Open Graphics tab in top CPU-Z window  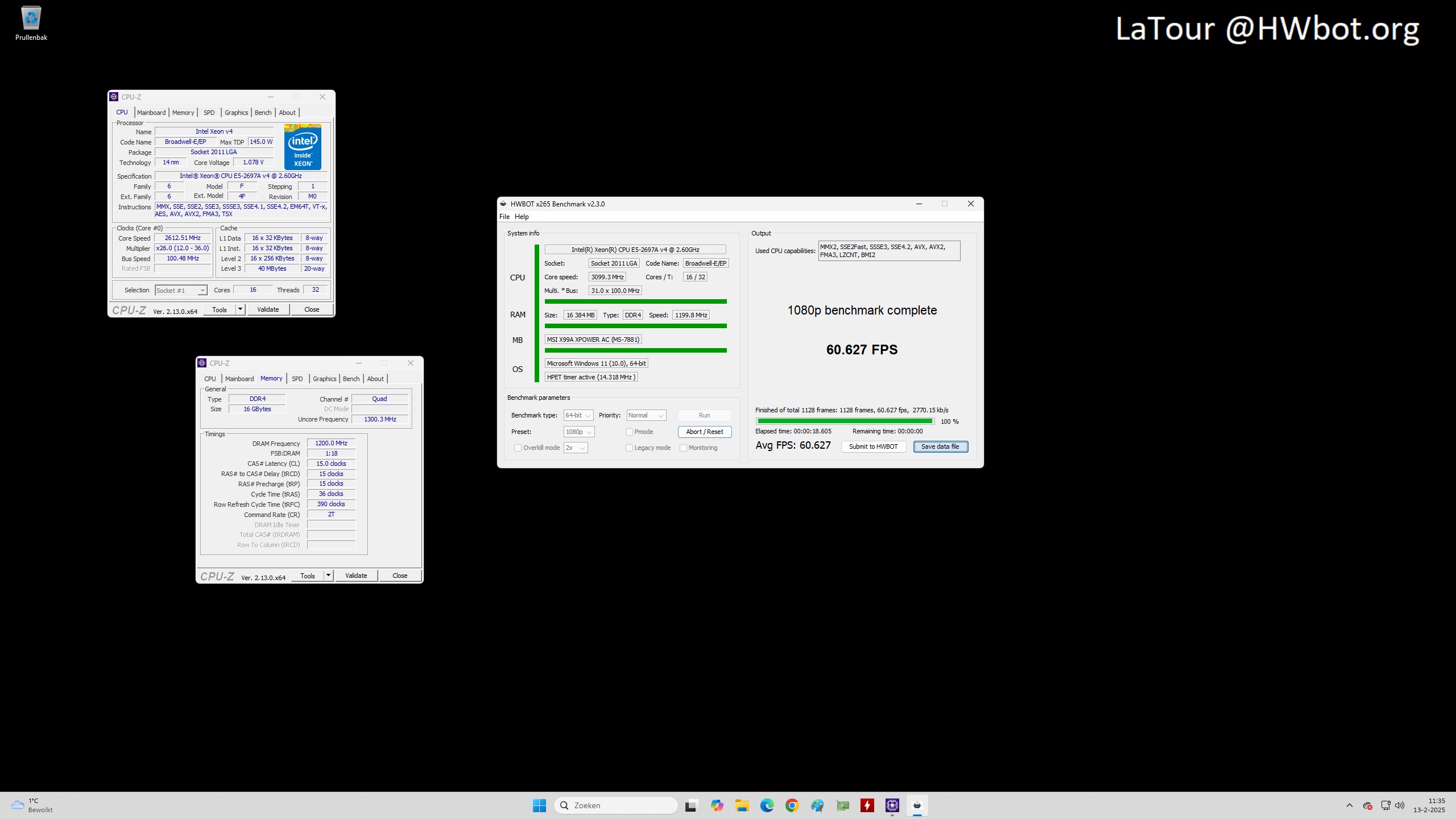coord(237,113)
